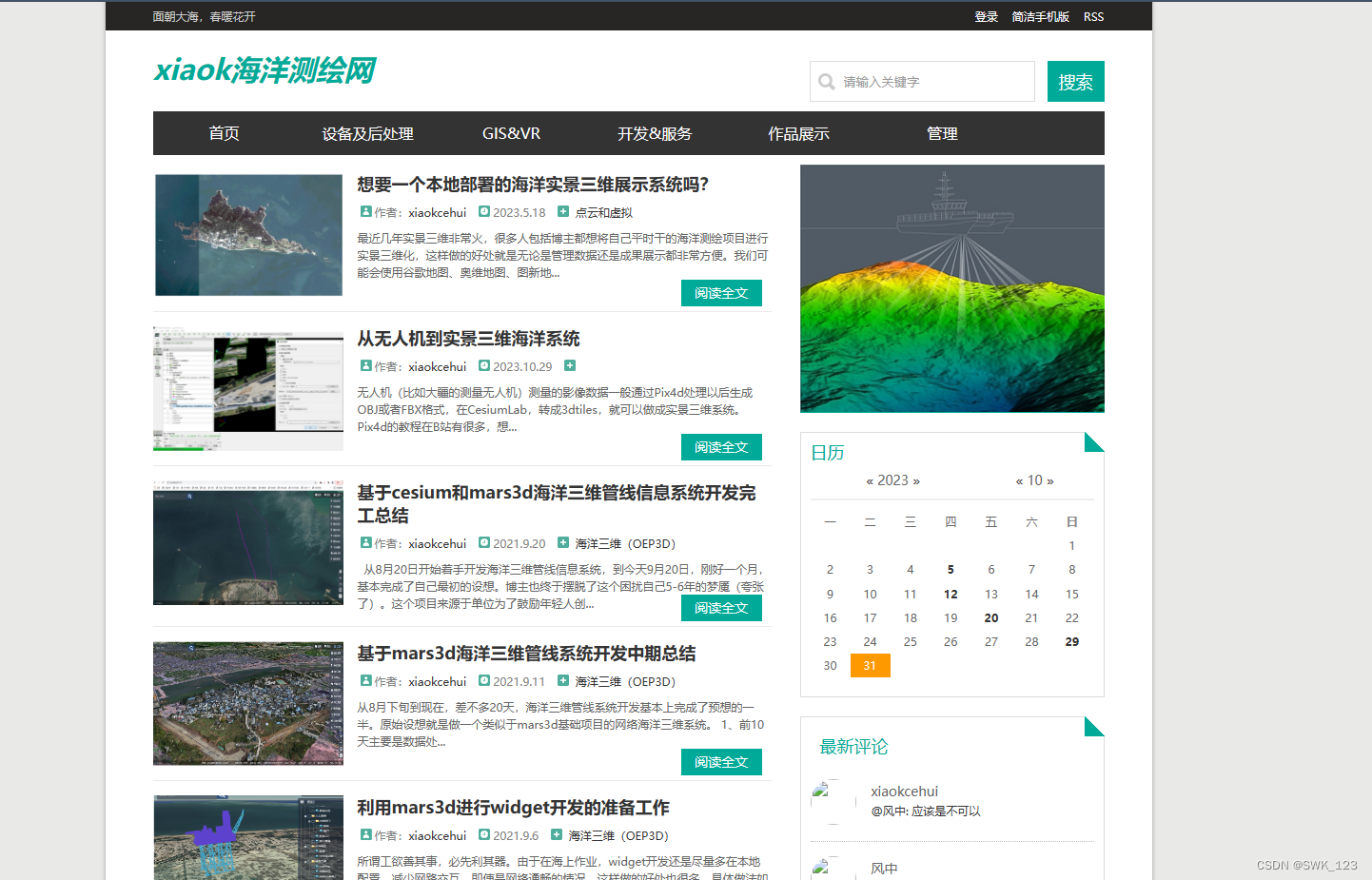This screenshot has height=880, width=1372.
Task: Select bold calendar day 29
Action: [1072, 642]
